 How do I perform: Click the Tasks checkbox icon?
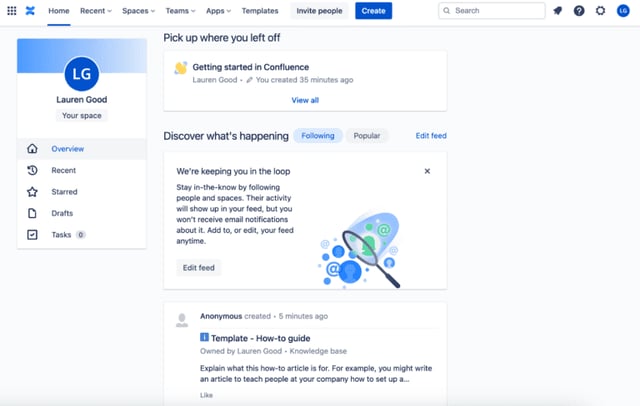32,235
